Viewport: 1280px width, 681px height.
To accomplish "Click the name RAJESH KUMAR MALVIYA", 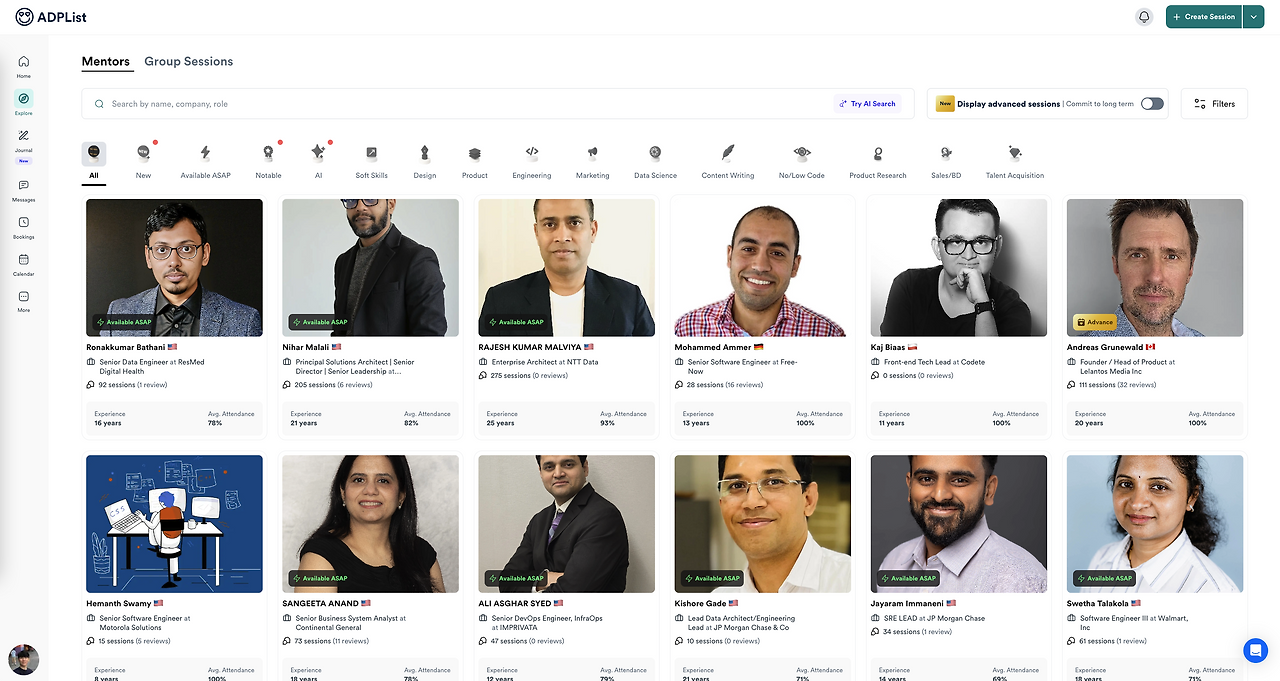I will [530, 347].
